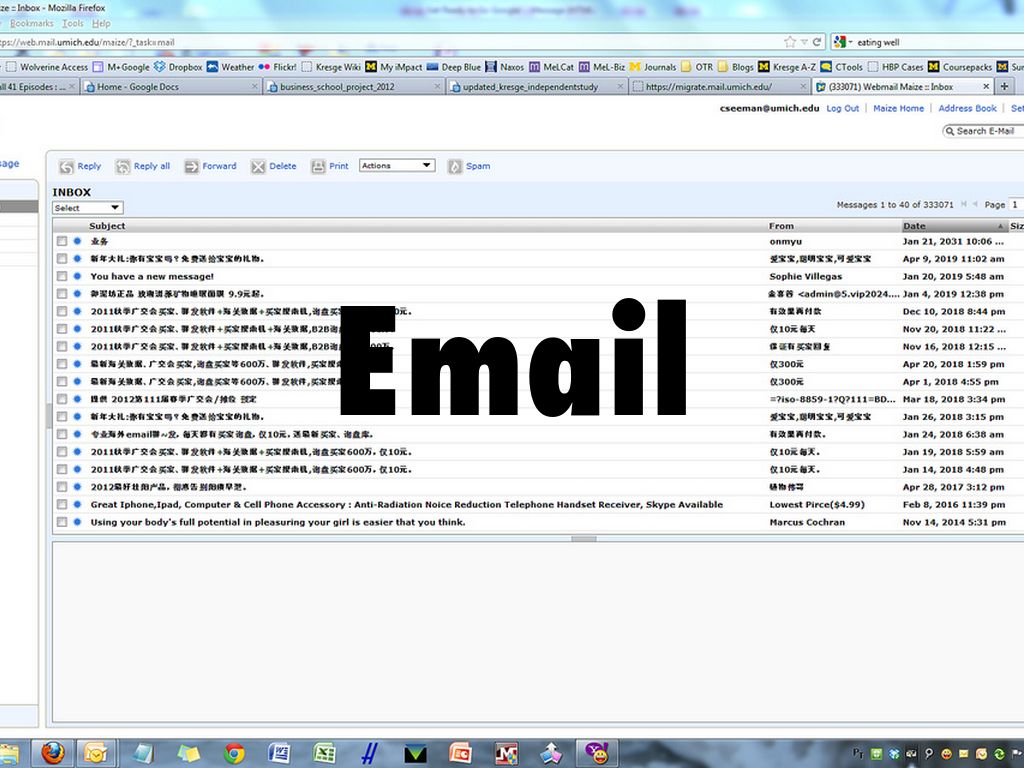Bookmark this page with the star icon
This screenshot has width=1024, height=768.
790,42
